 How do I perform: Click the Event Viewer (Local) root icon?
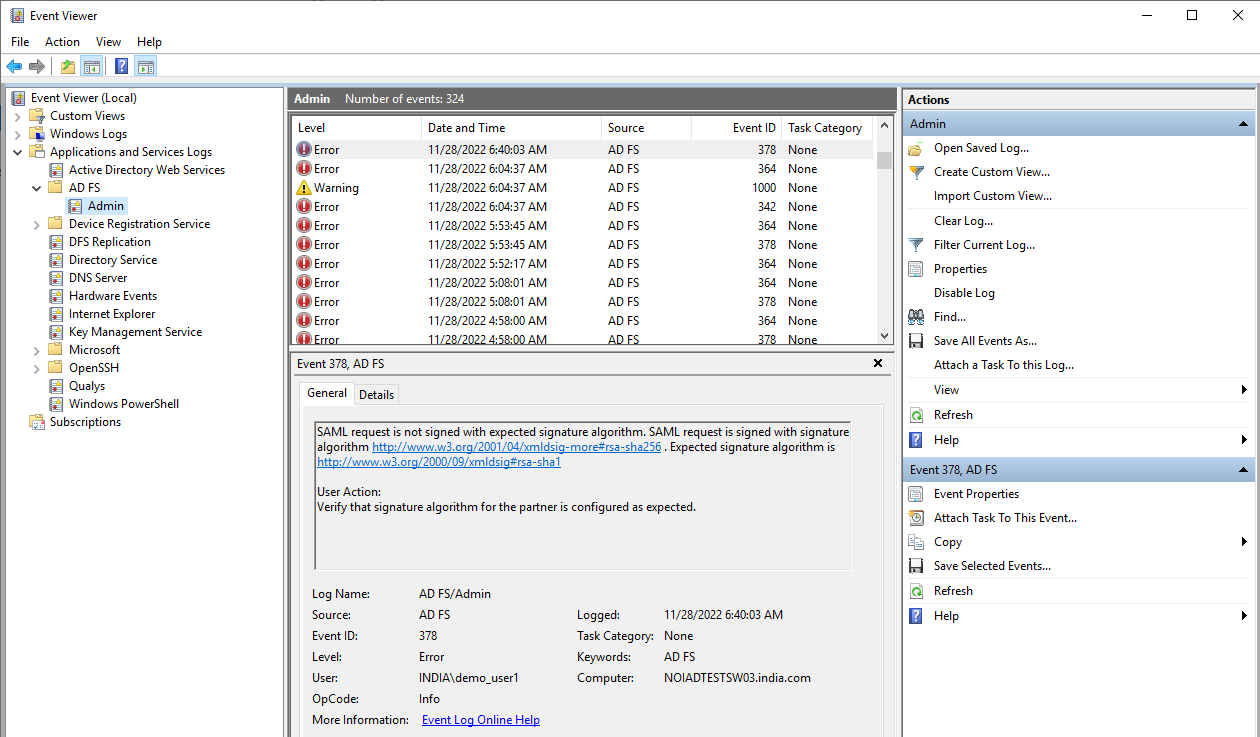pyautogui.click(x=18, y=98)
